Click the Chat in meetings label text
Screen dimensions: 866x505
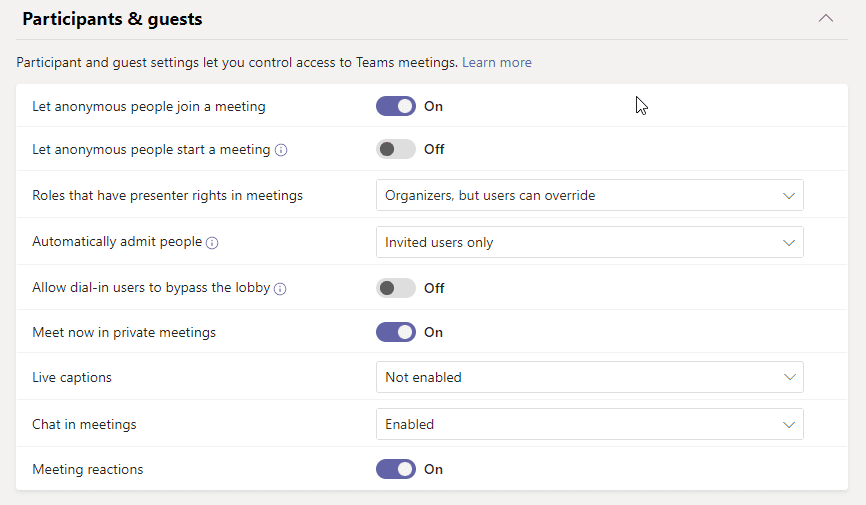[84, 424]
